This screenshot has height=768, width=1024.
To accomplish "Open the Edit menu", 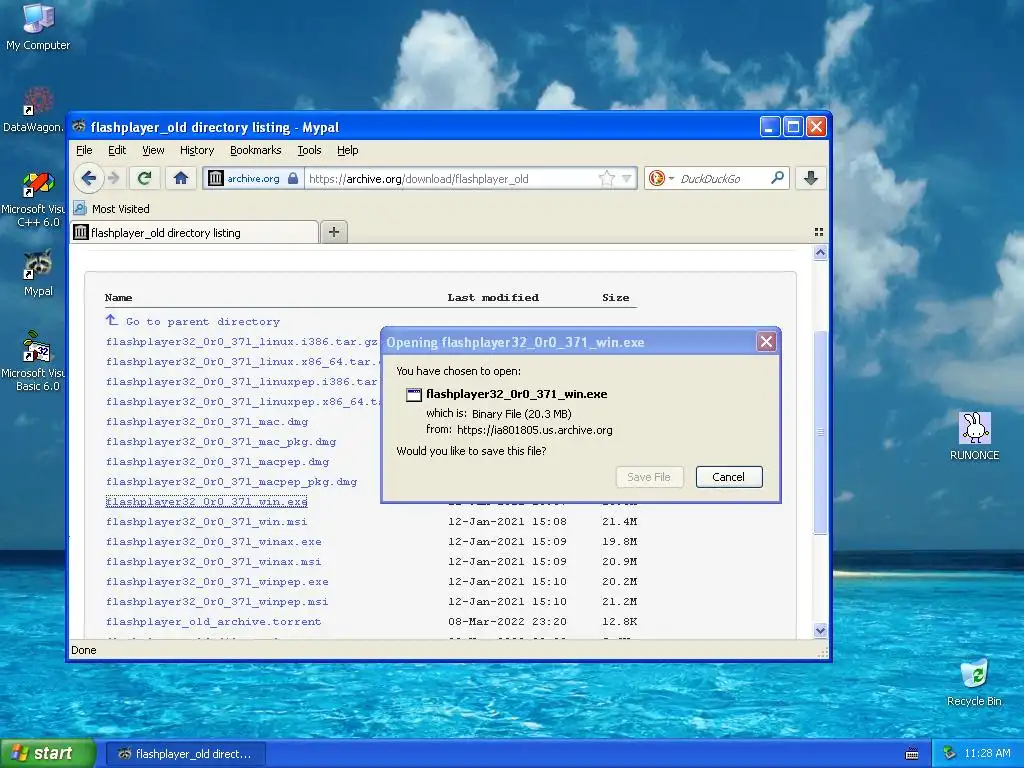I will coord(117,150).
